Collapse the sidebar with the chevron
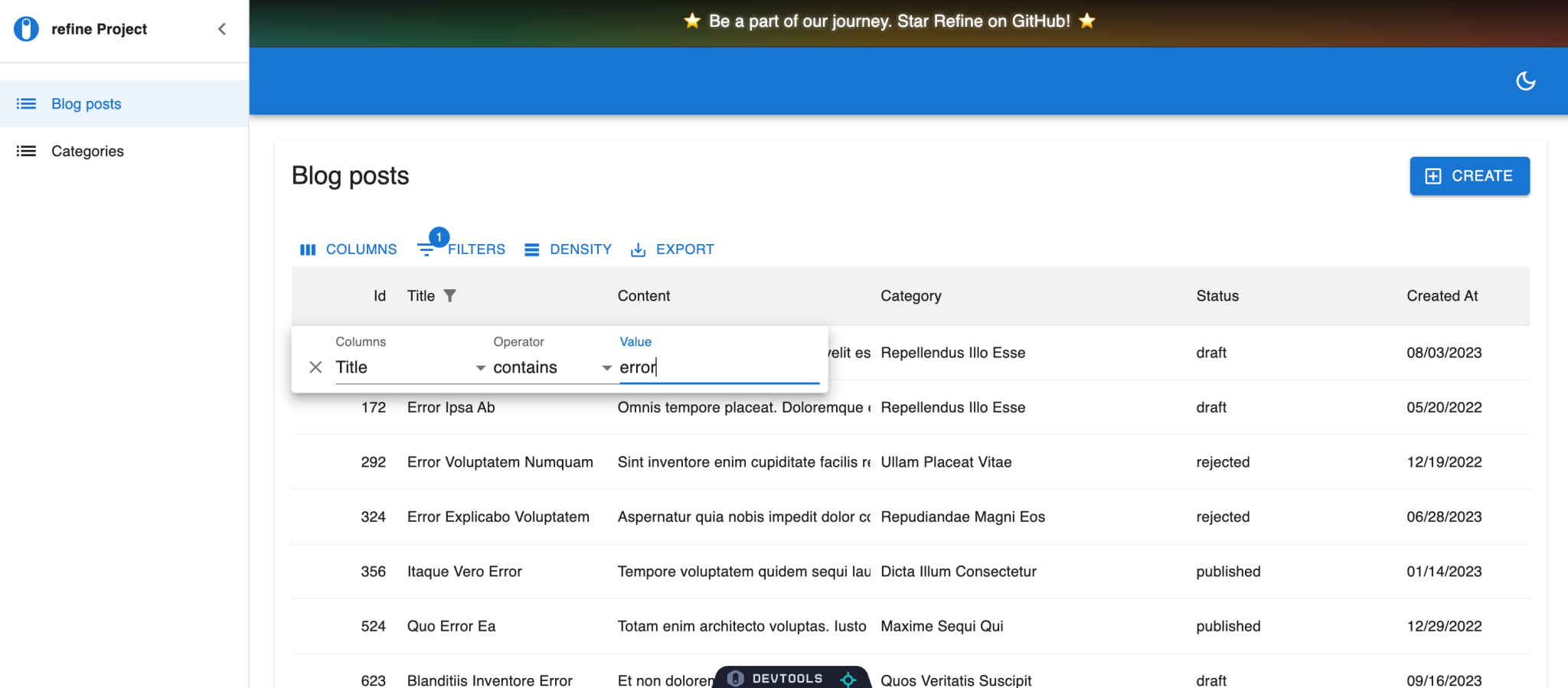This screenshot has width=1568, height=688. [x=222, y=29]
